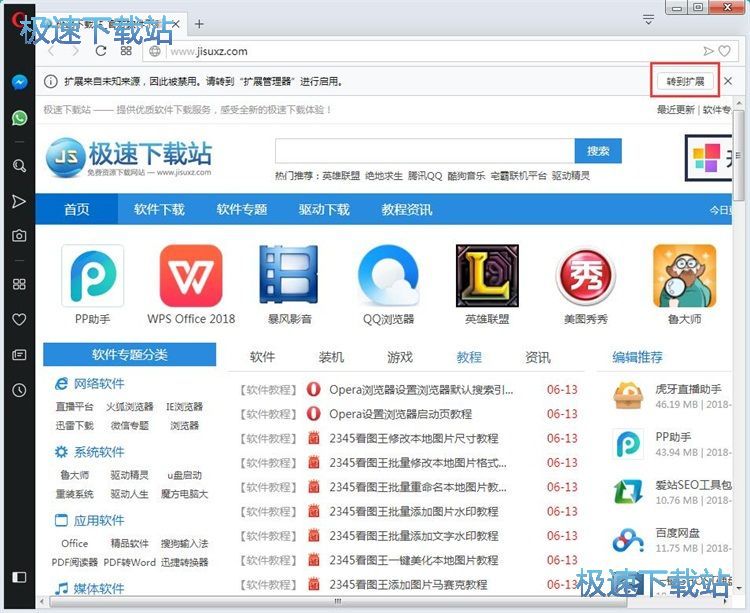The image size is (750, 613).
Task: Click the horizontal scrollbar at the bottom
Action: click(338, 601)
